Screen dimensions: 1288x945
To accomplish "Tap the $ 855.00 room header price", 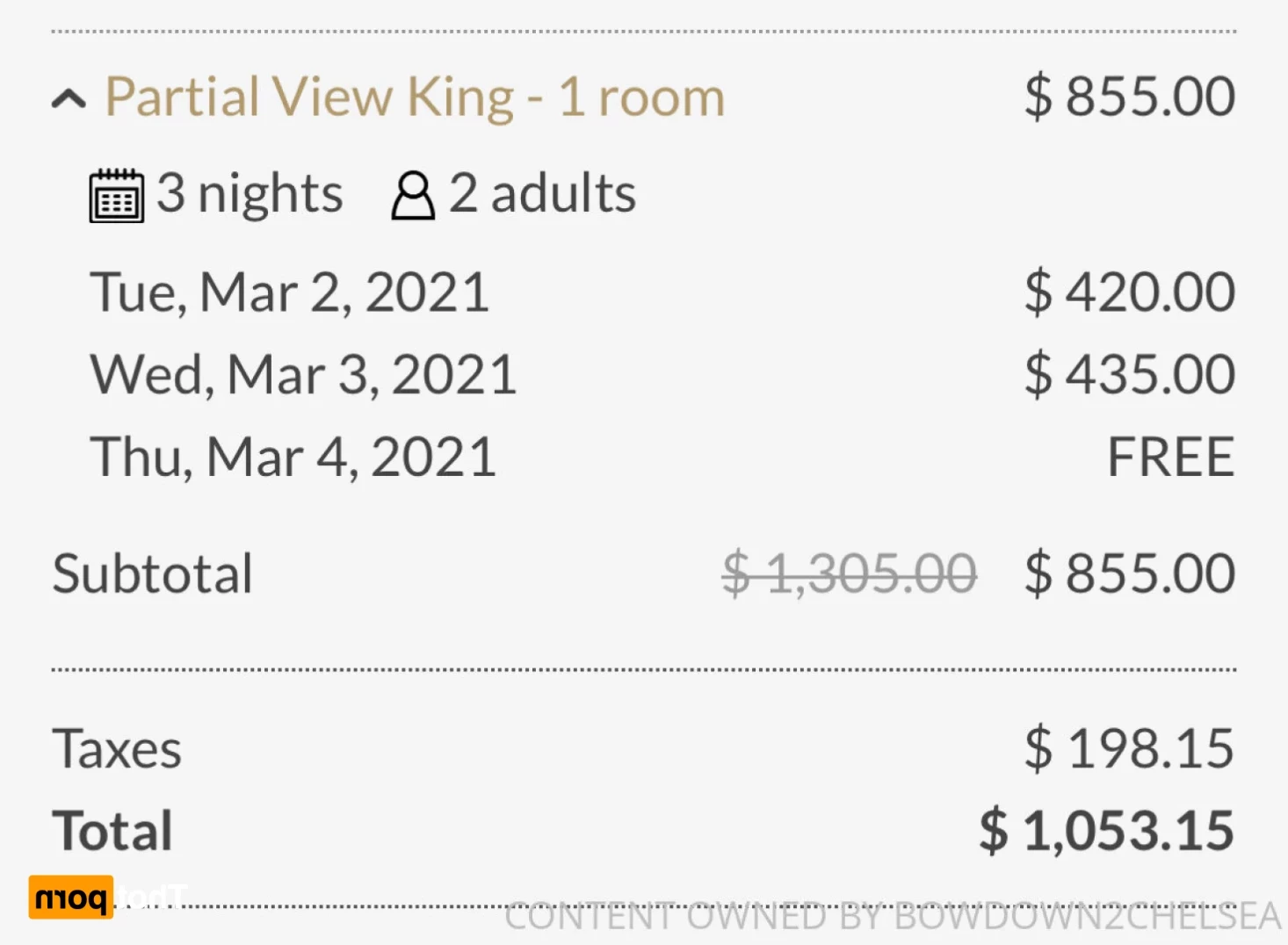I will (1130, 97).
